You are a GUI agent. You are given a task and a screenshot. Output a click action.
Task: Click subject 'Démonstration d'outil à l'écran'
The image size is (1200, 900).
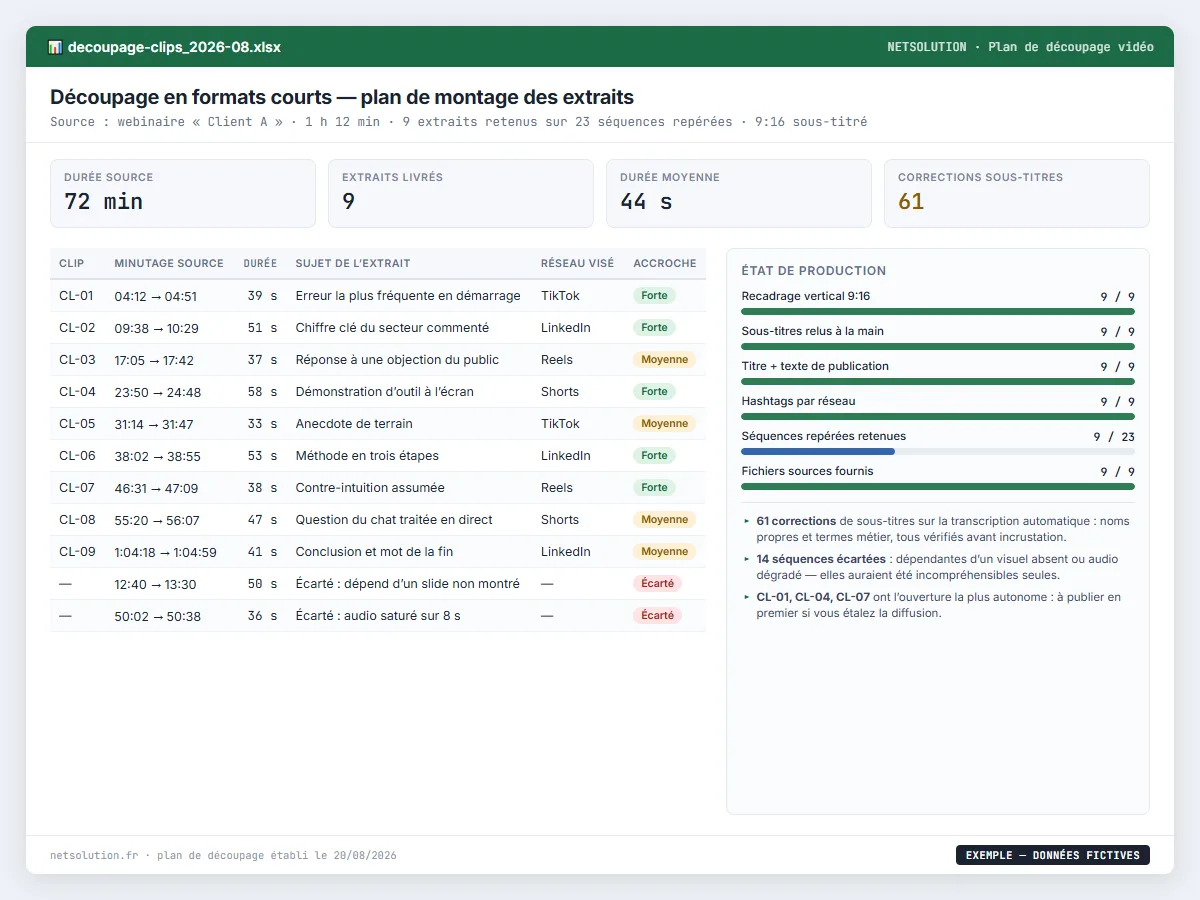point(385,392)
